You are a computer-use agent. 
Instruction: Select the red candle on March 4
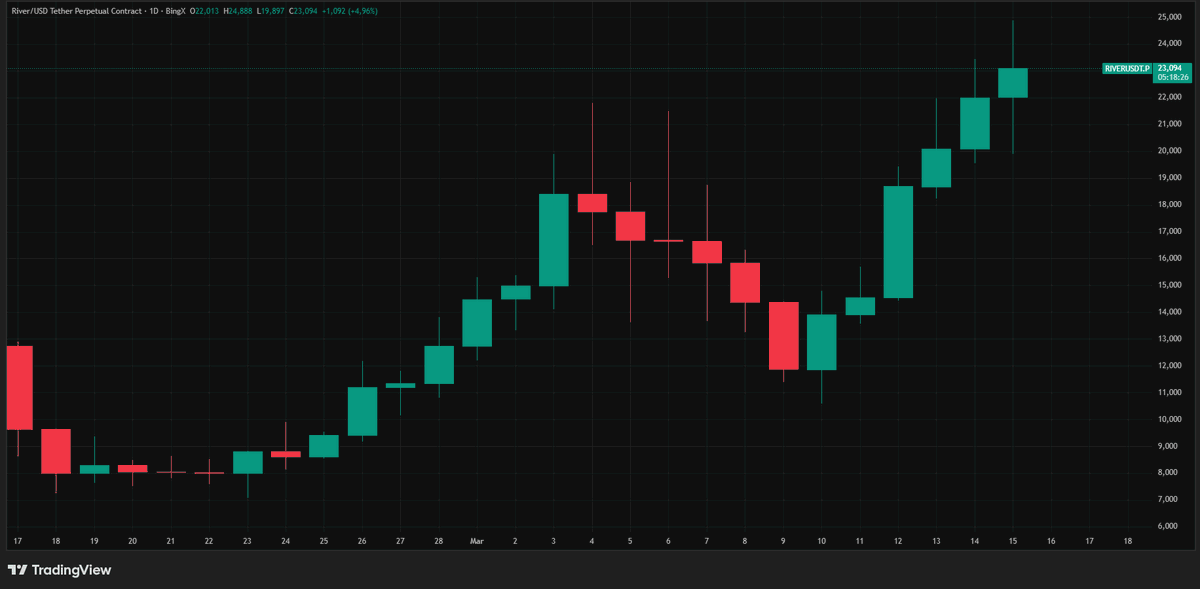592,203
